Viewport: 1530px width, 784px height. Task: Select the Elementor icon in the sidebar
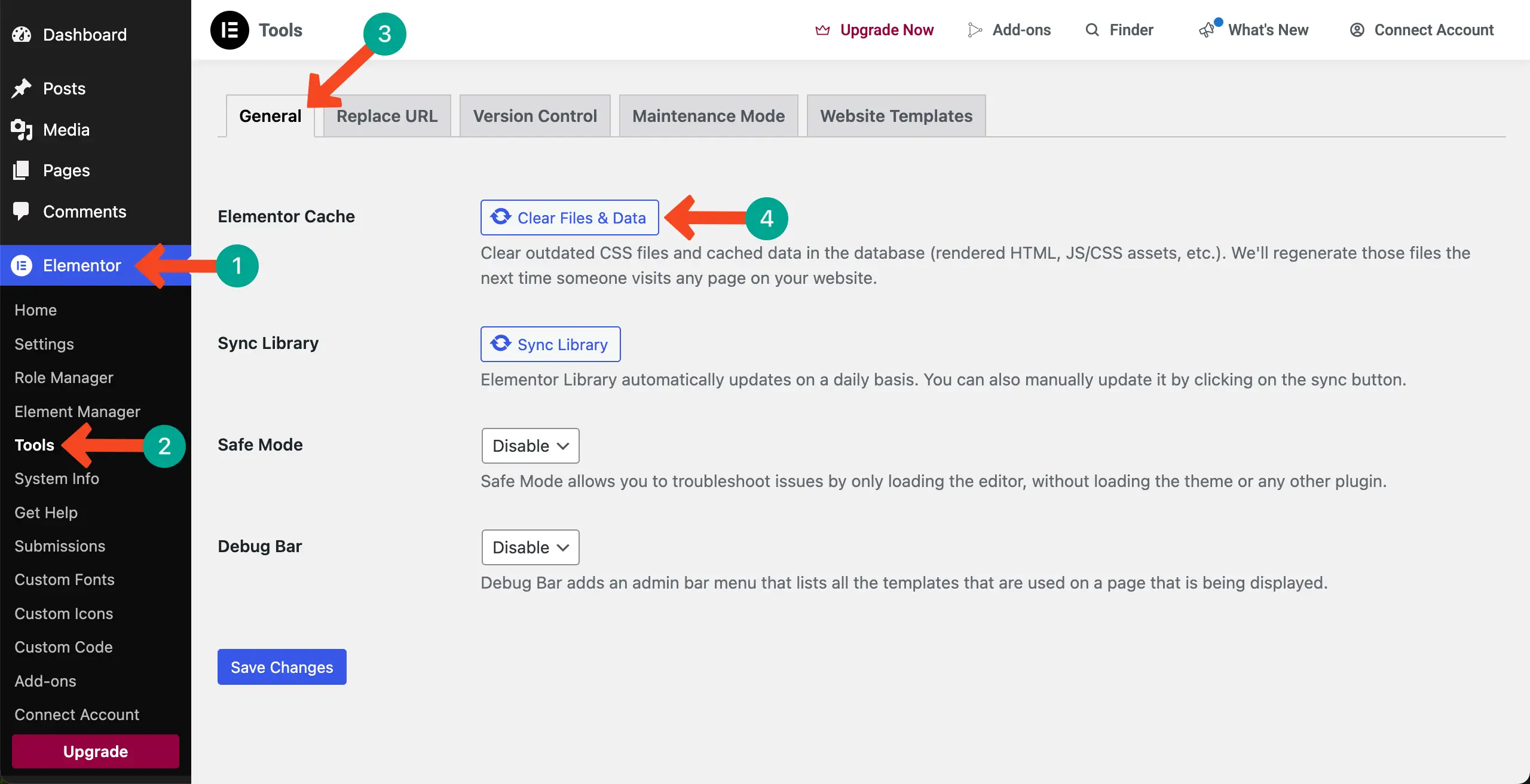point(22,265)
